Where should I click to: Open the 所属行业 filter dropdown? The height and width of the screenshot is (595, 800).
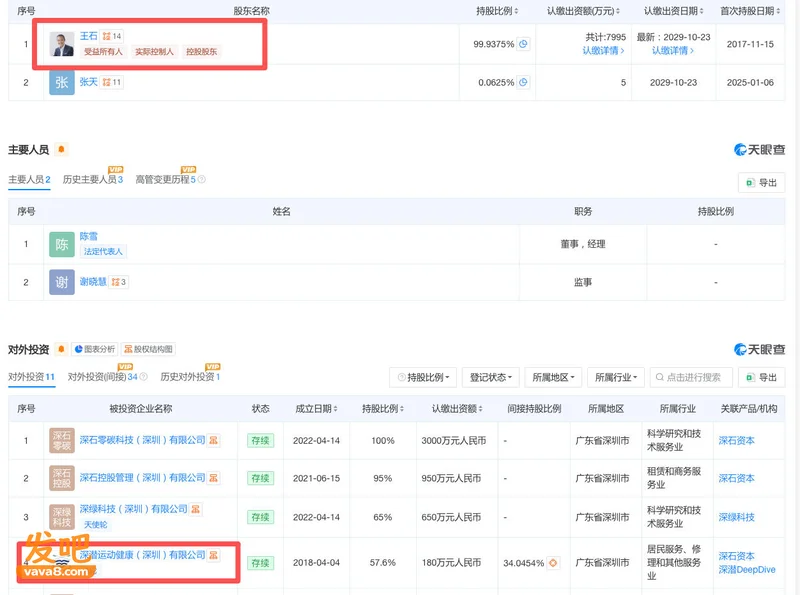pos(616,377)
